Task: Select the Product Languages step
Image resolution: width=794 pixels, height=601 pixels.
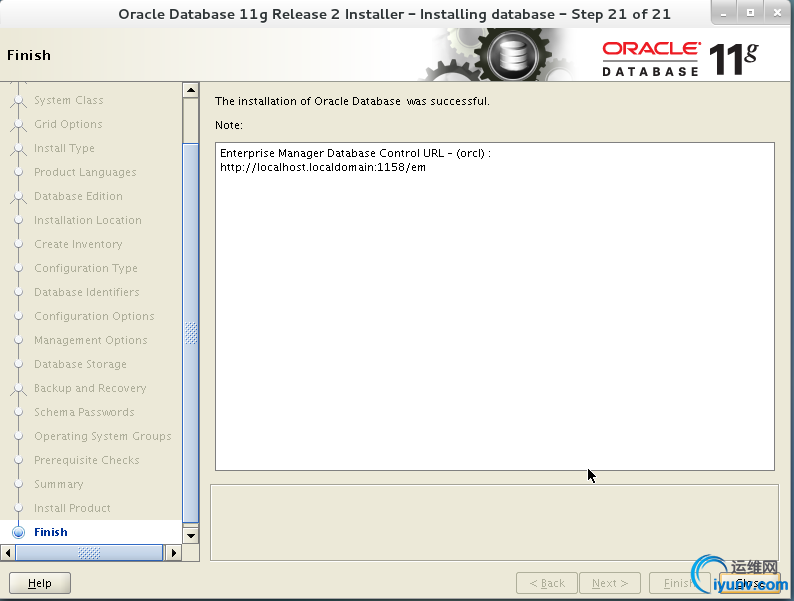Action: [85, 172]
